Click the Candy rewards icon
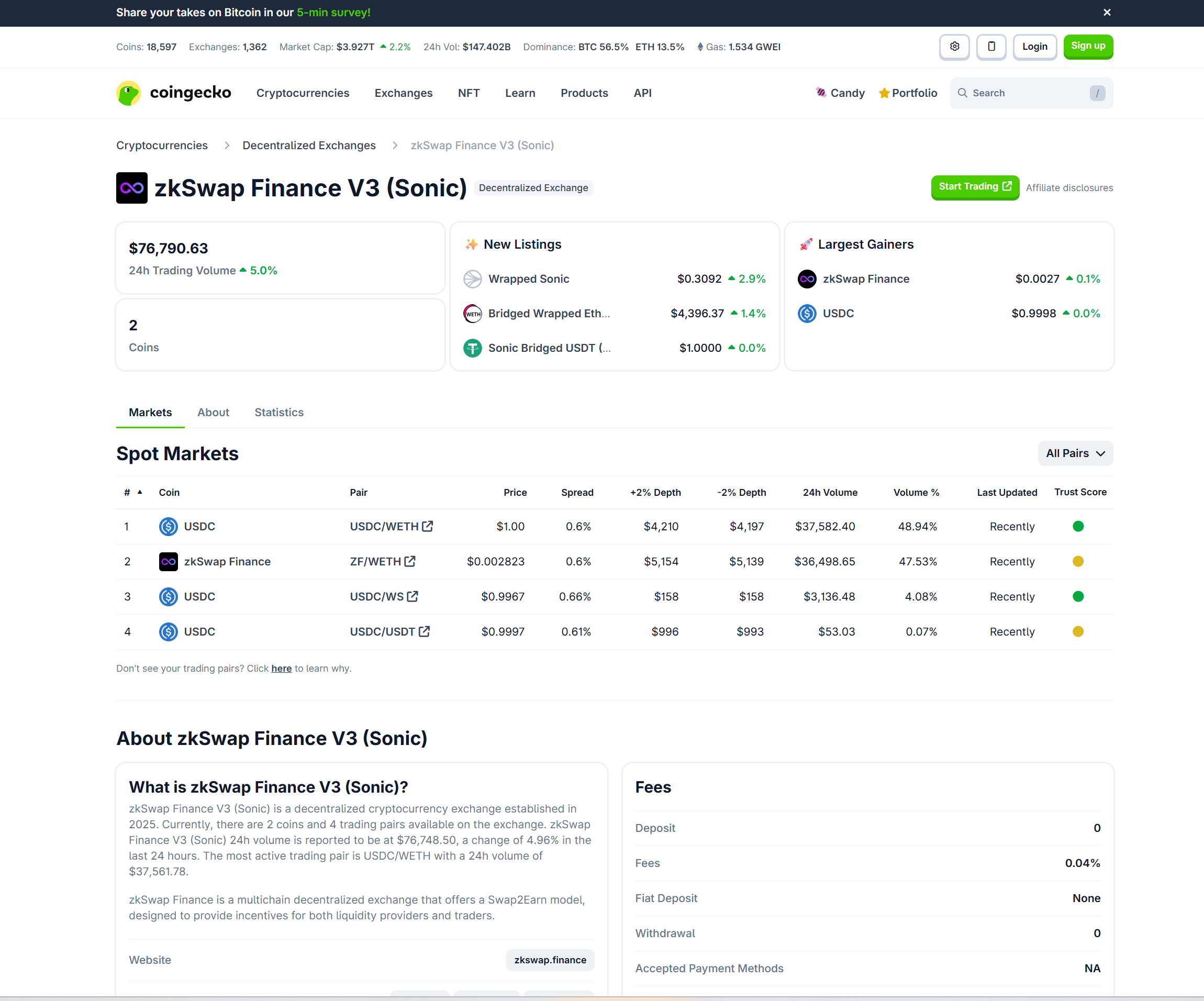 pyautogui.click(x=821, y=93)
